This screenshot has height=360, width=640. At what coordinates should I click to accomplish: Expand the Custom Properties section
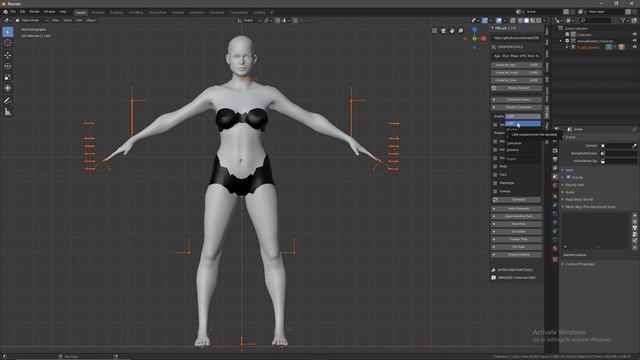click(580, 264)
